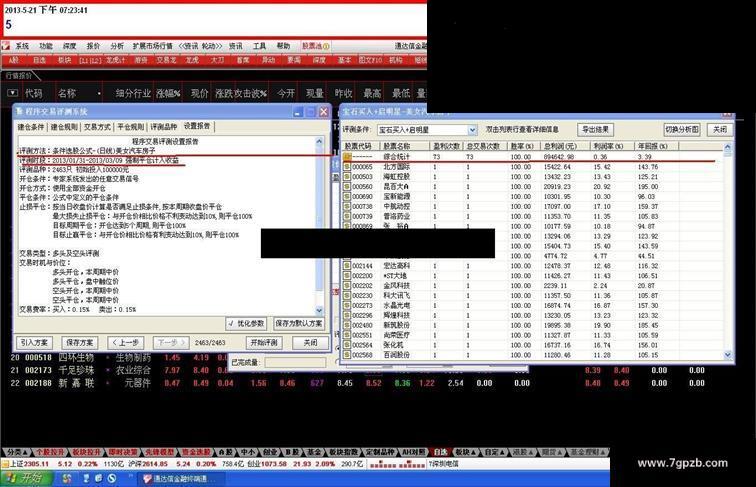Viewport: 756px width, 487px height.
Task: Click the icon beside stock 000560
Action: point(347,186)
